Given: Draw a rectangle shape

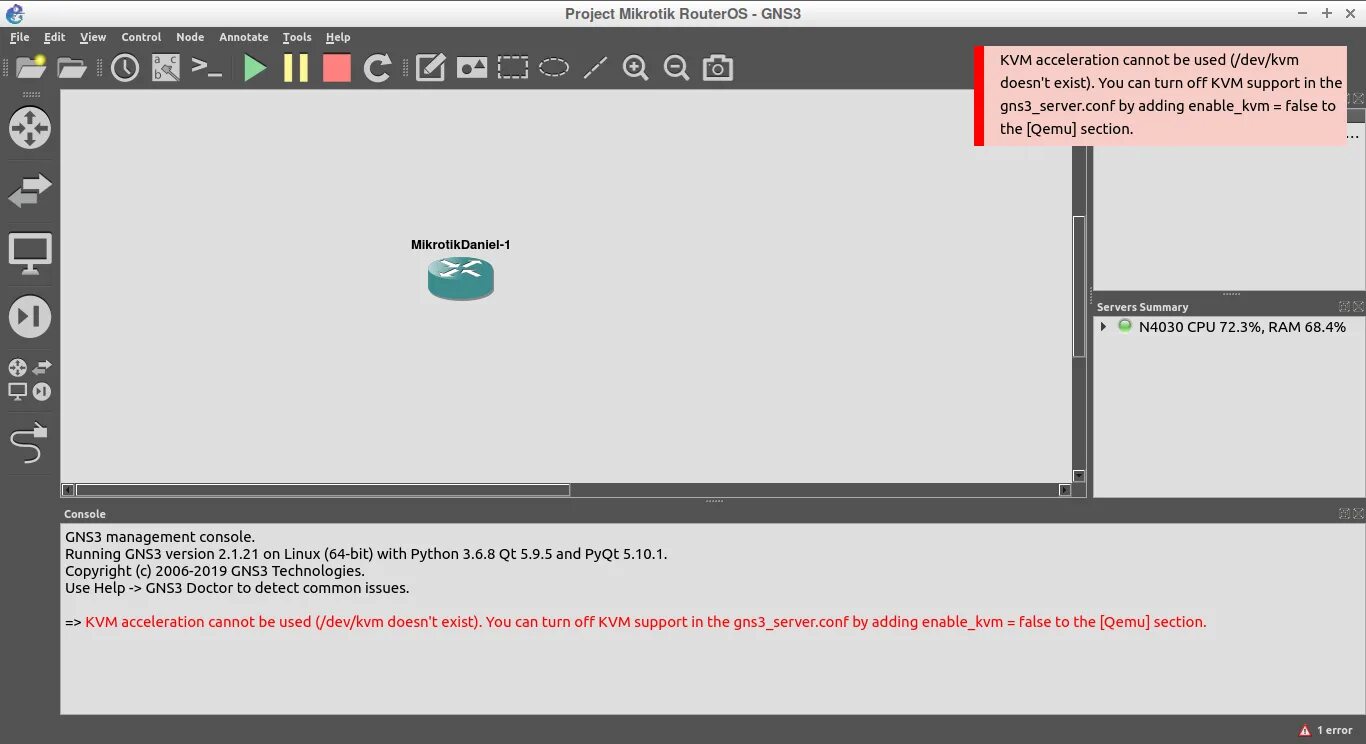Looking at the screenshot, I should pos(513,68).
